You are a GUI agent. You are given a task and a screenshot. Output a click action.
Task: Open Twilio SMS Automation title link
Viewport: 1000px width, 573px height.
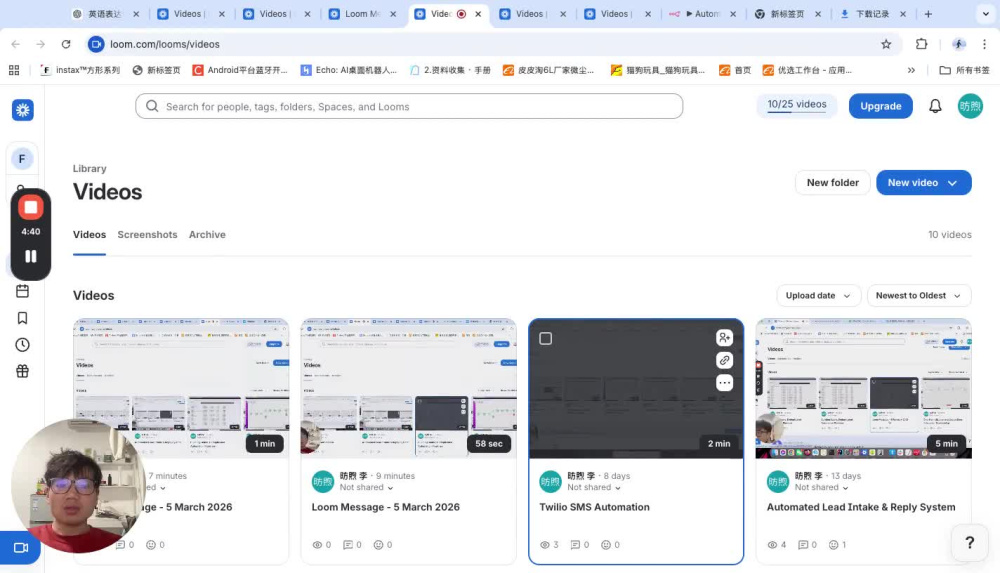pos(594,507)
